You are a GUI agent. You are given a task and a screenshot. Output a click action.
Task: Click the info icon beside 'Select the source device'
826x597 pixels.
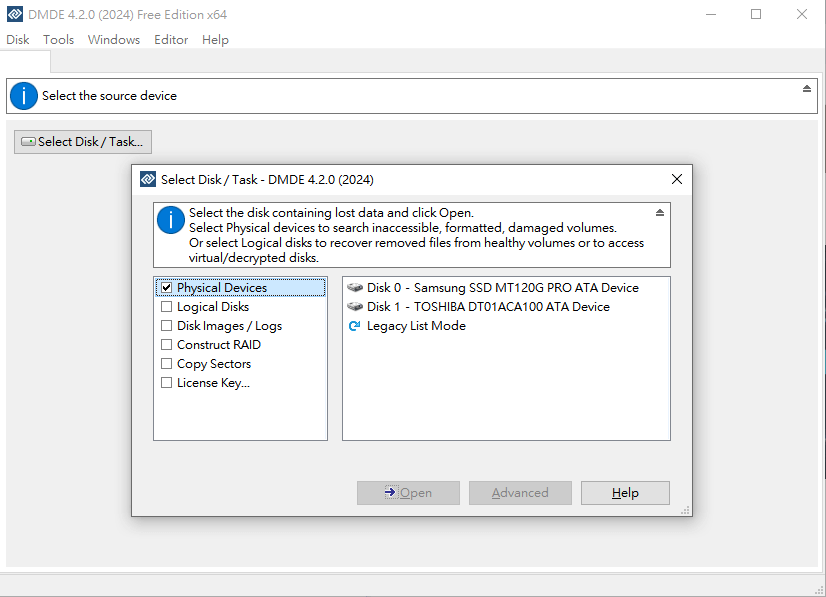pos(24,96)
